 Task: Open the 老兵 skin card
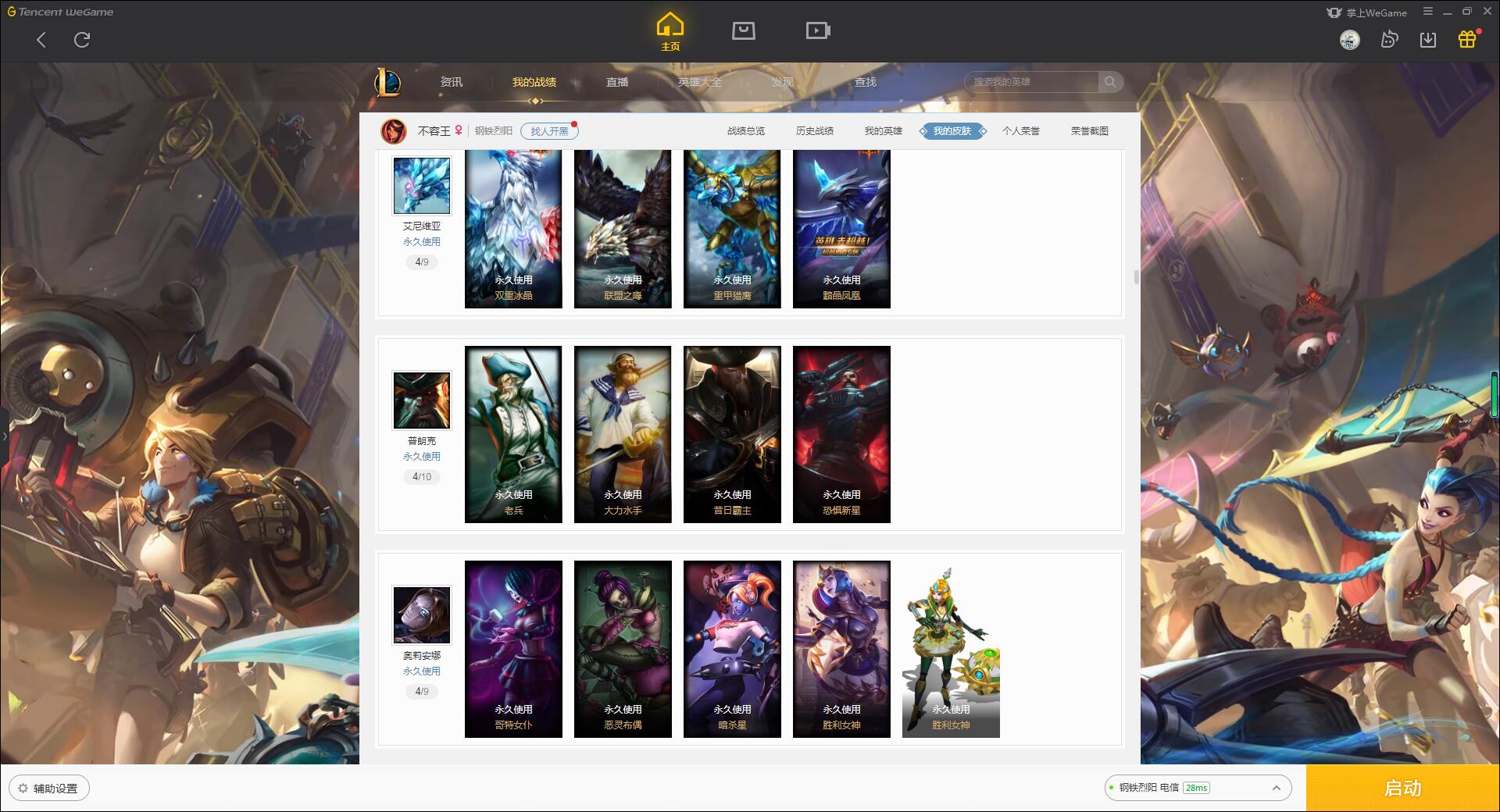(513, 435)
